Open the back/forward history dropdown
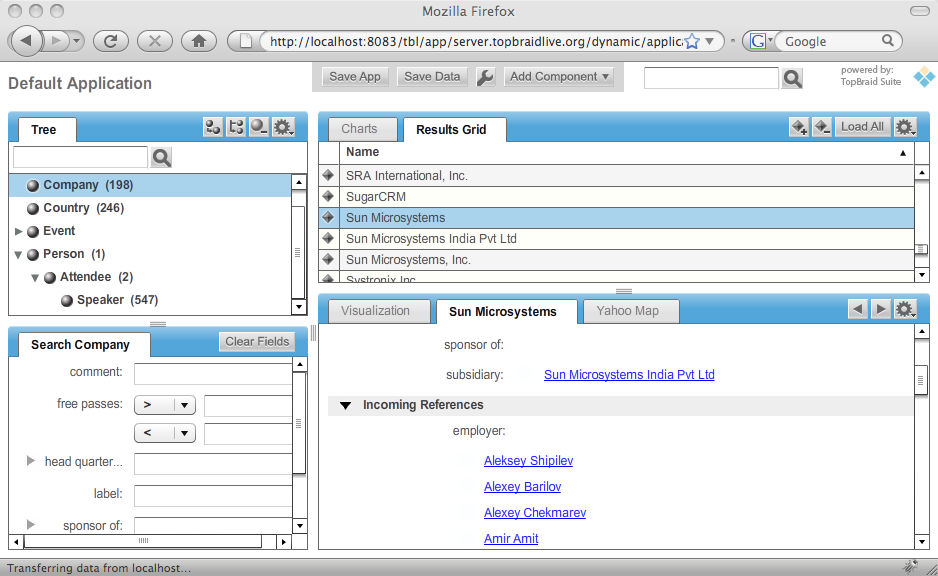The image size is (938, 576). [76, 41]
